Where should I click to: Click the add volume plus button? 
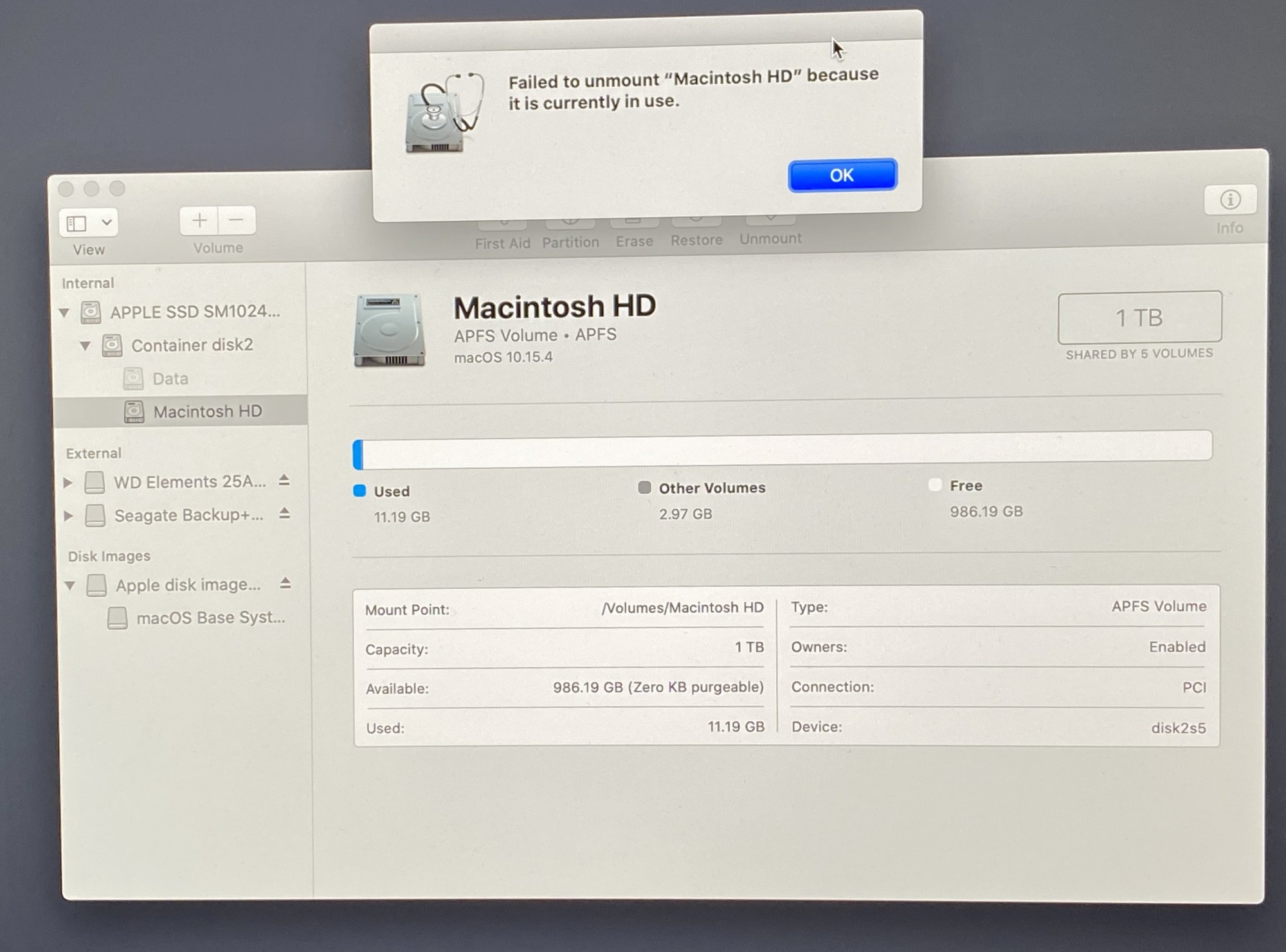(x=199, y=220)
